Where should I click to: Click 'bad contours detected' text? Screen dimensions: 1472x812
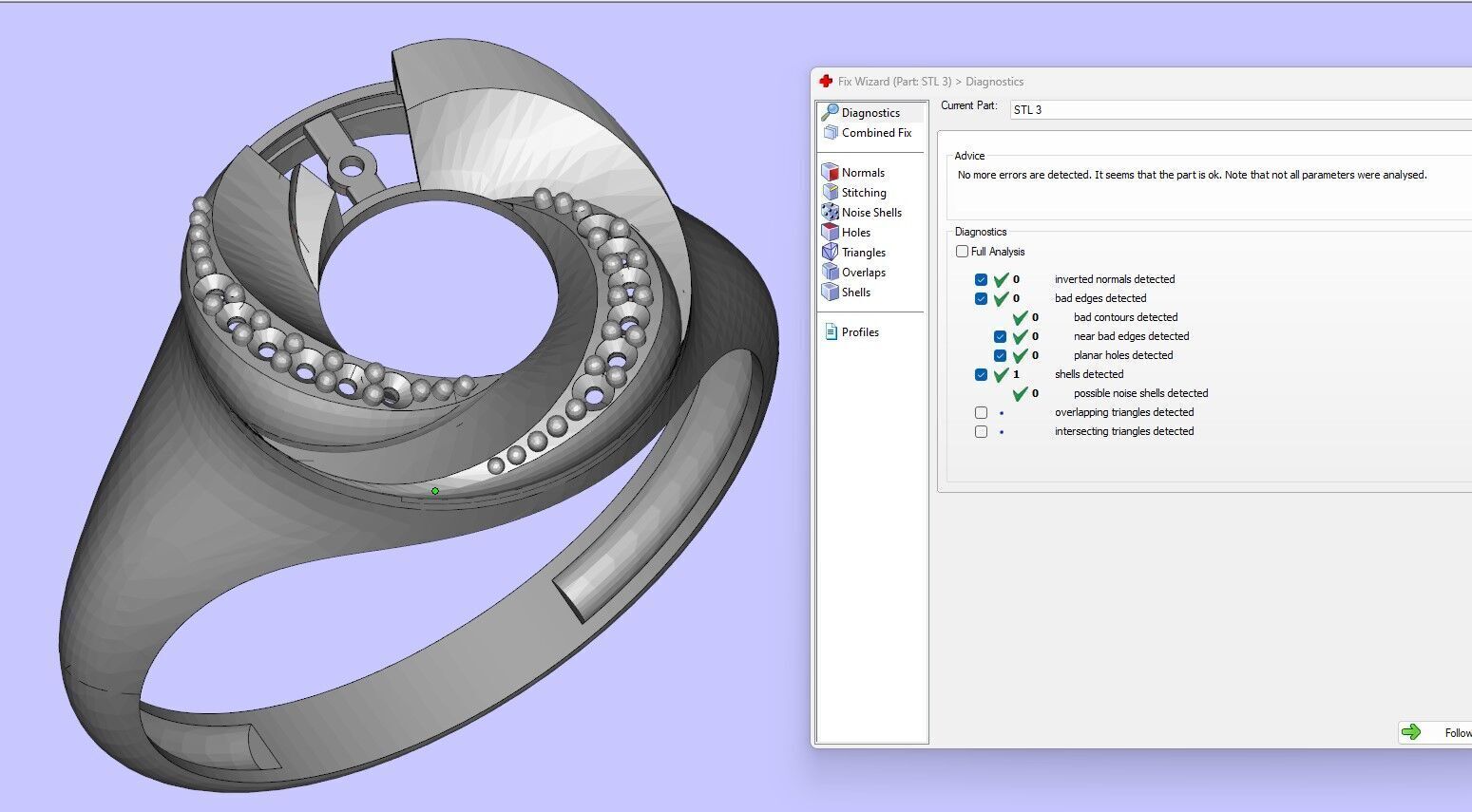[x=1126, y=317]
